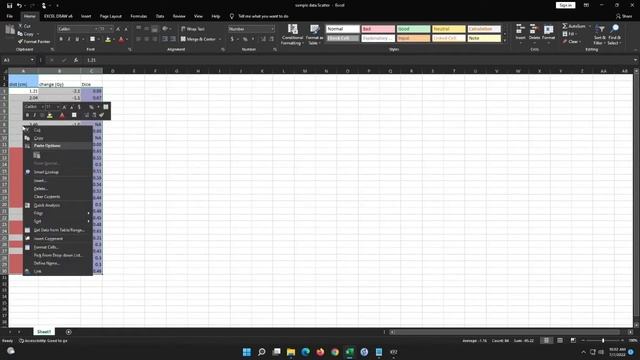Click the Paste clipboard icon in ribbon
Screen dimensions: 640x360
point(10,29)
